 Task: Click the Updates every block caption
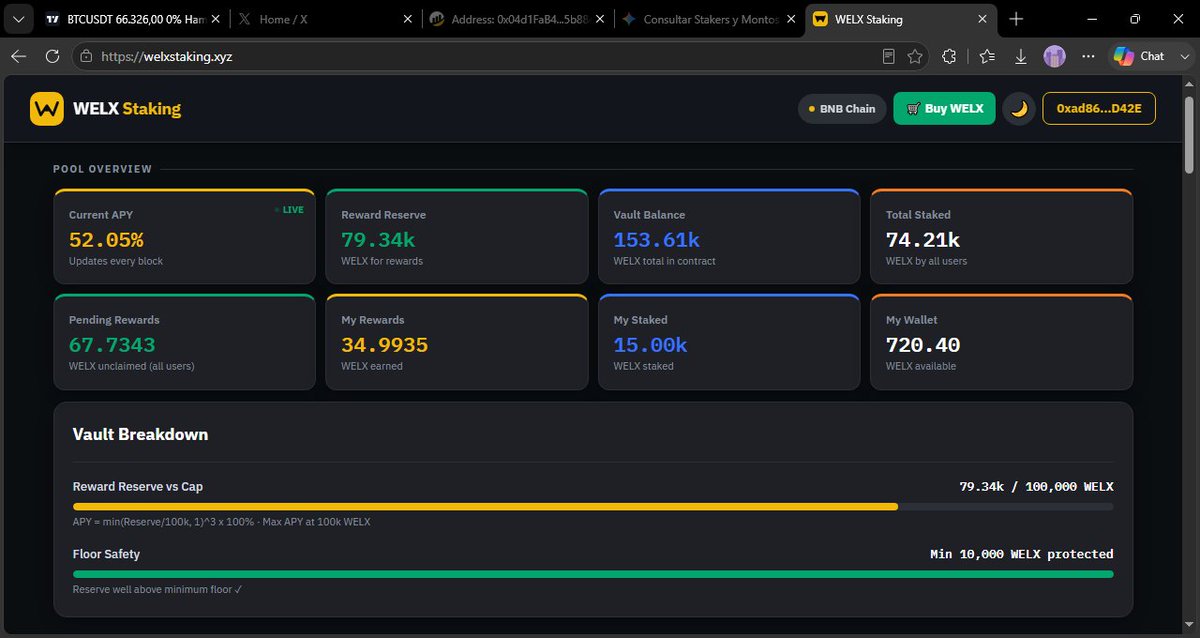116,261
